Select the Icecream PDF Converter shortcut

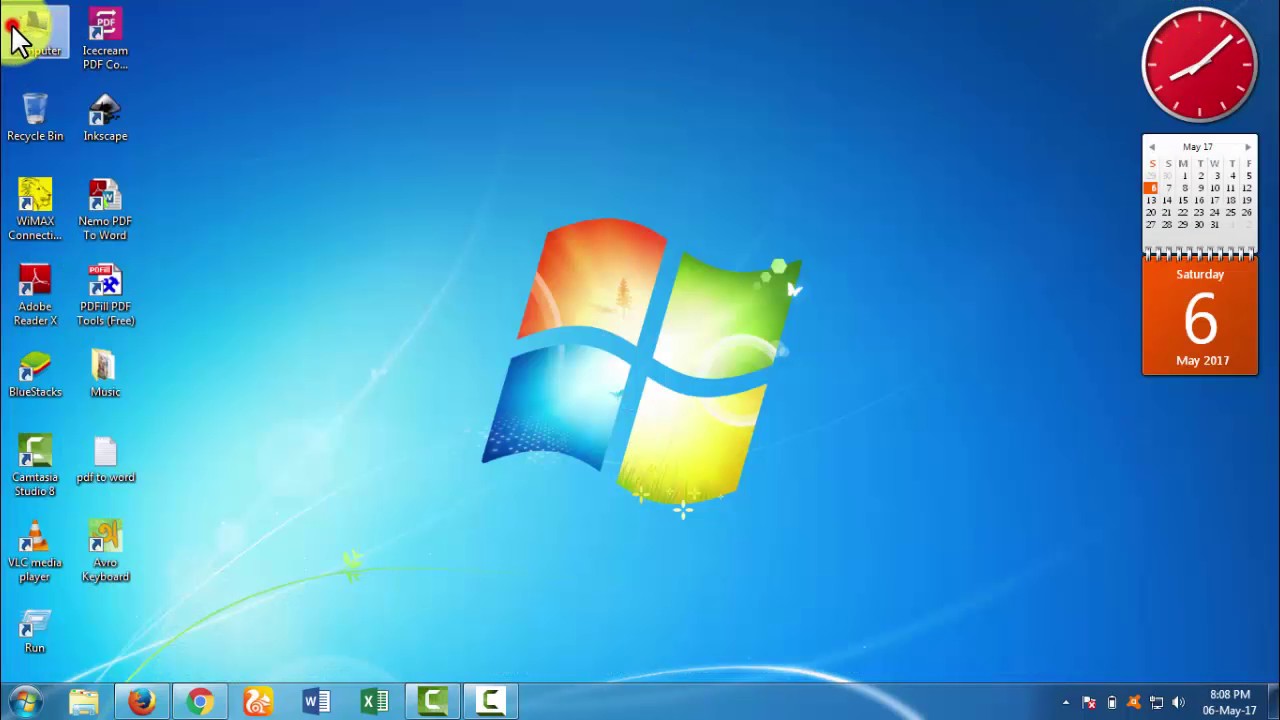105,39
